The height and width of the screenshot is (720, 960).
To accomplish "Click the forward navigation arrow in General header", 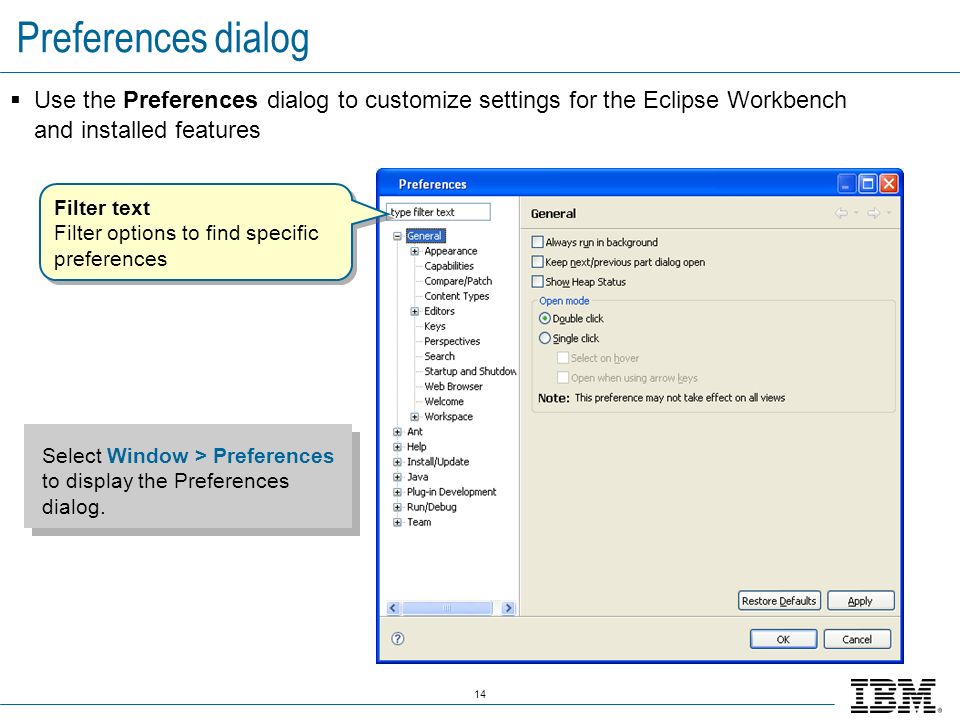I will pos(874,212).
